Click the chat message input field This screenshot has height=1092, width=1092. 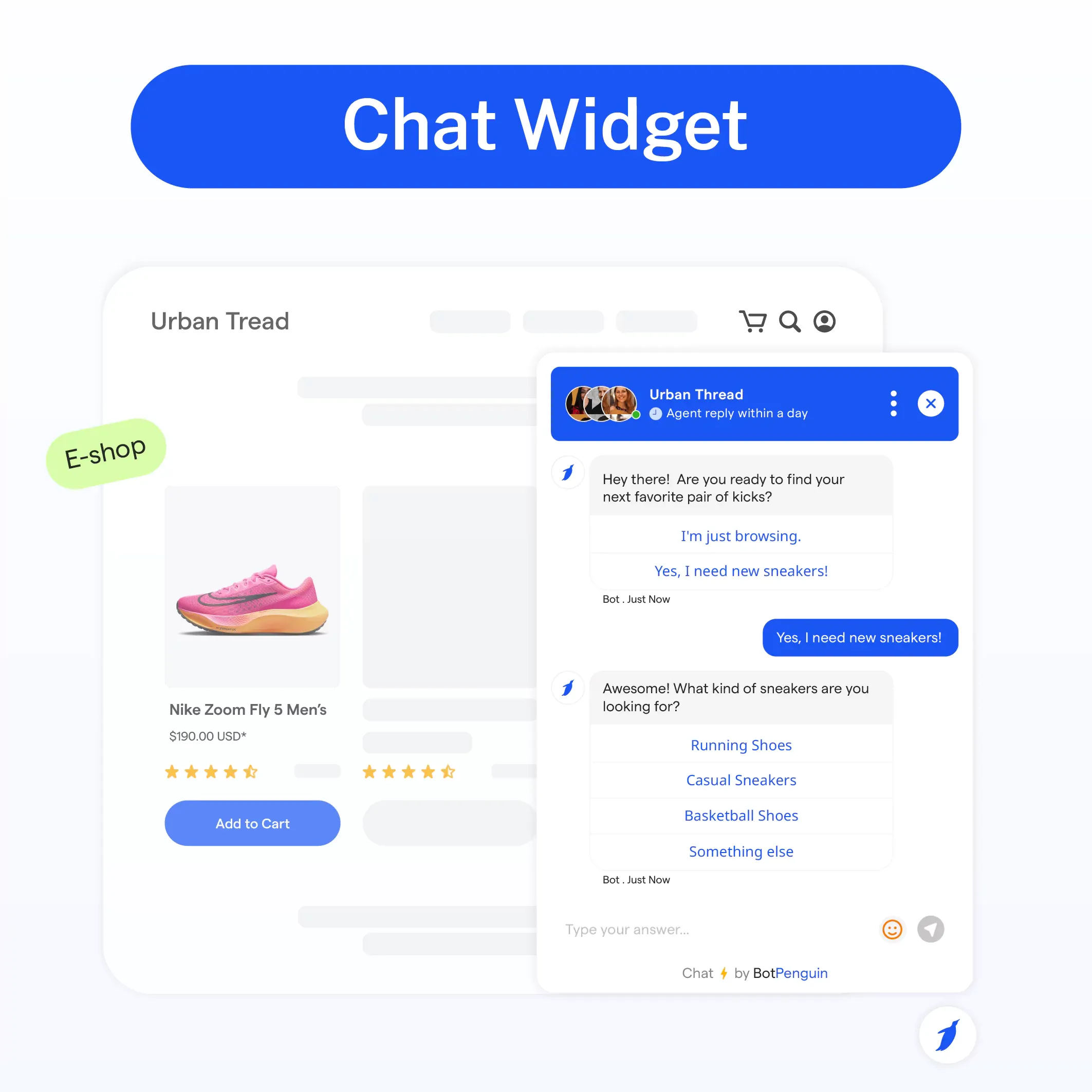711,928
